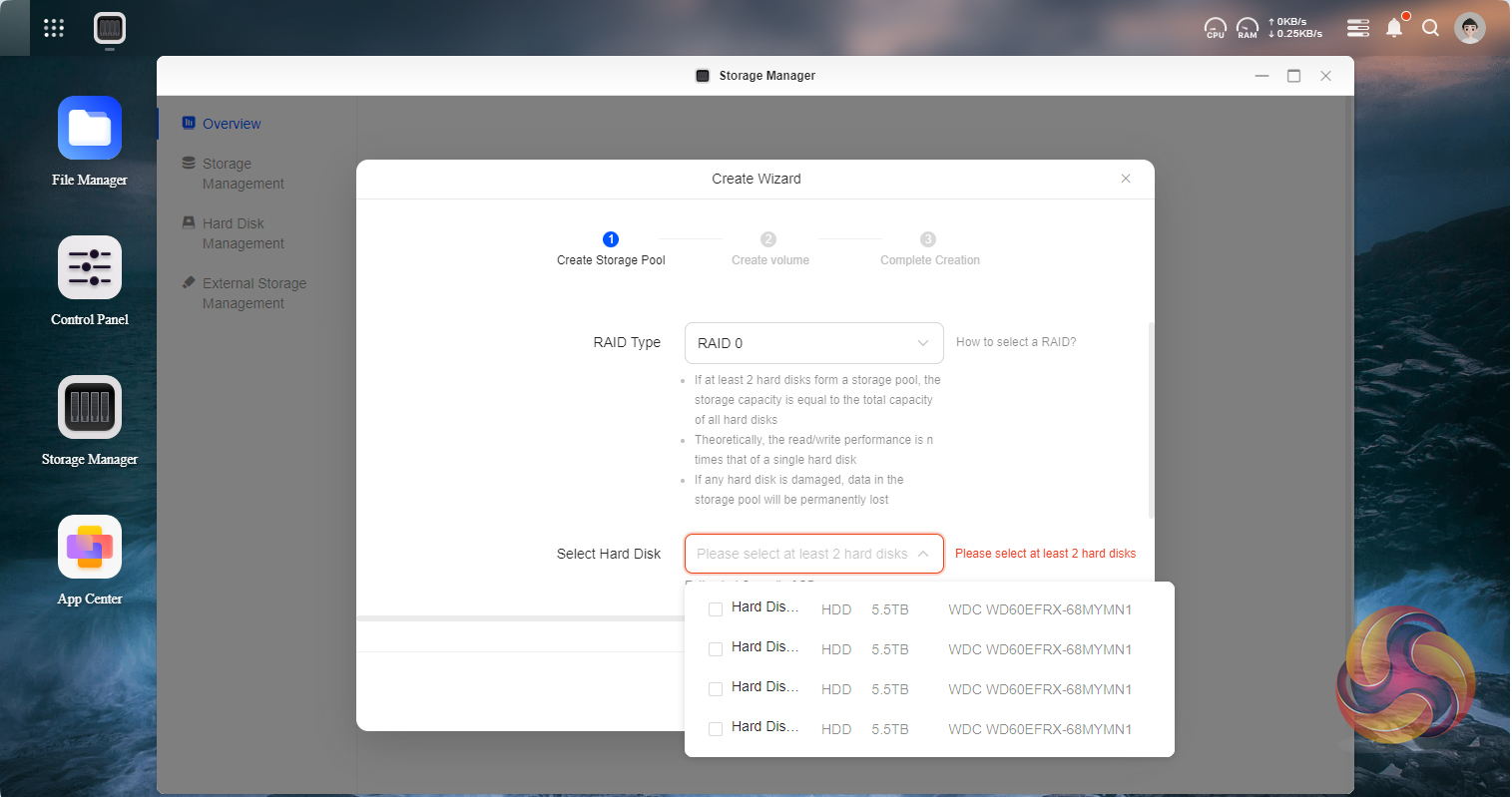Open the CPU usage gauge
This screenshot has width=1512, height=797.
point(1216,28)
